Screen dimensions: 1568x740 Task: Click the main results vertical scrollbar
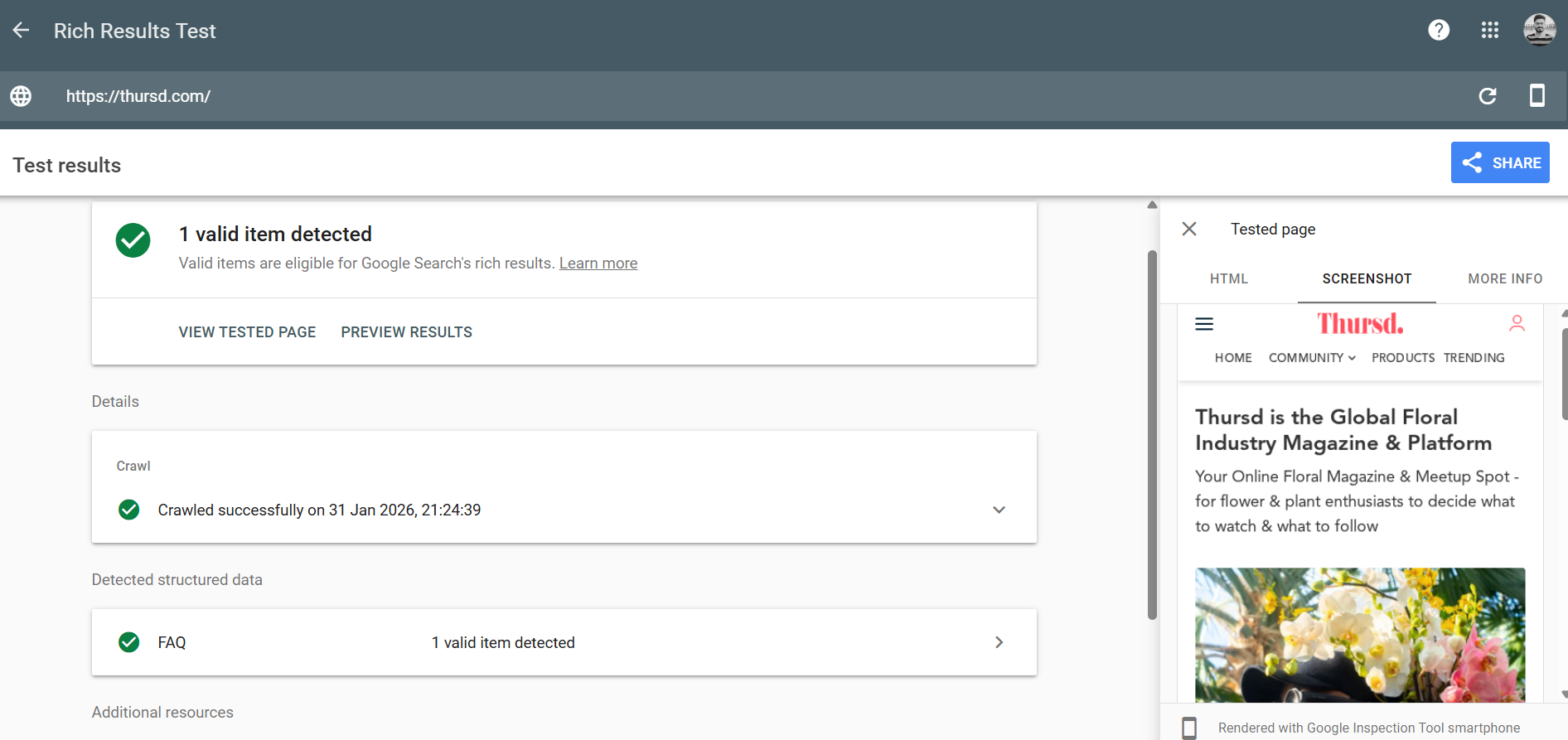tap(1152, 435)
